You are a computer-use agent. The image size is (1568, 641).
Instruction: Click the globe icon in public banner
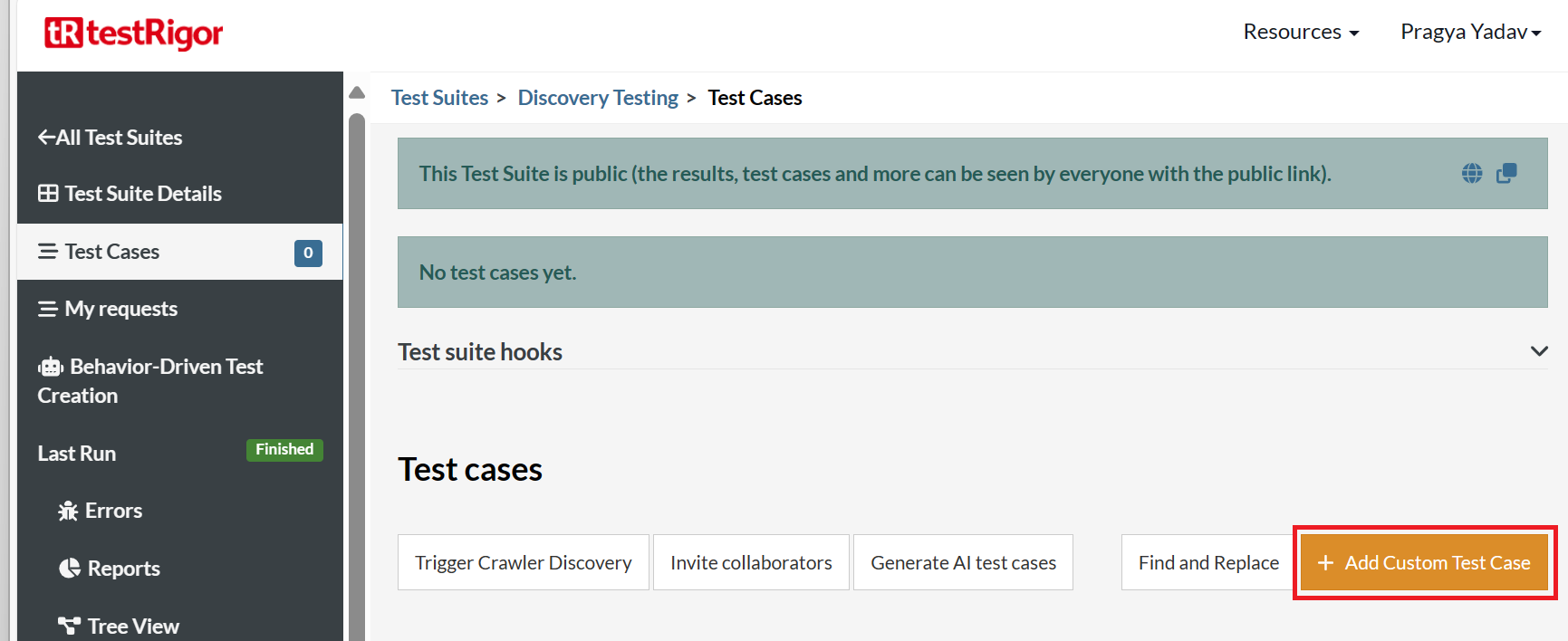(x=1472, y=173)
